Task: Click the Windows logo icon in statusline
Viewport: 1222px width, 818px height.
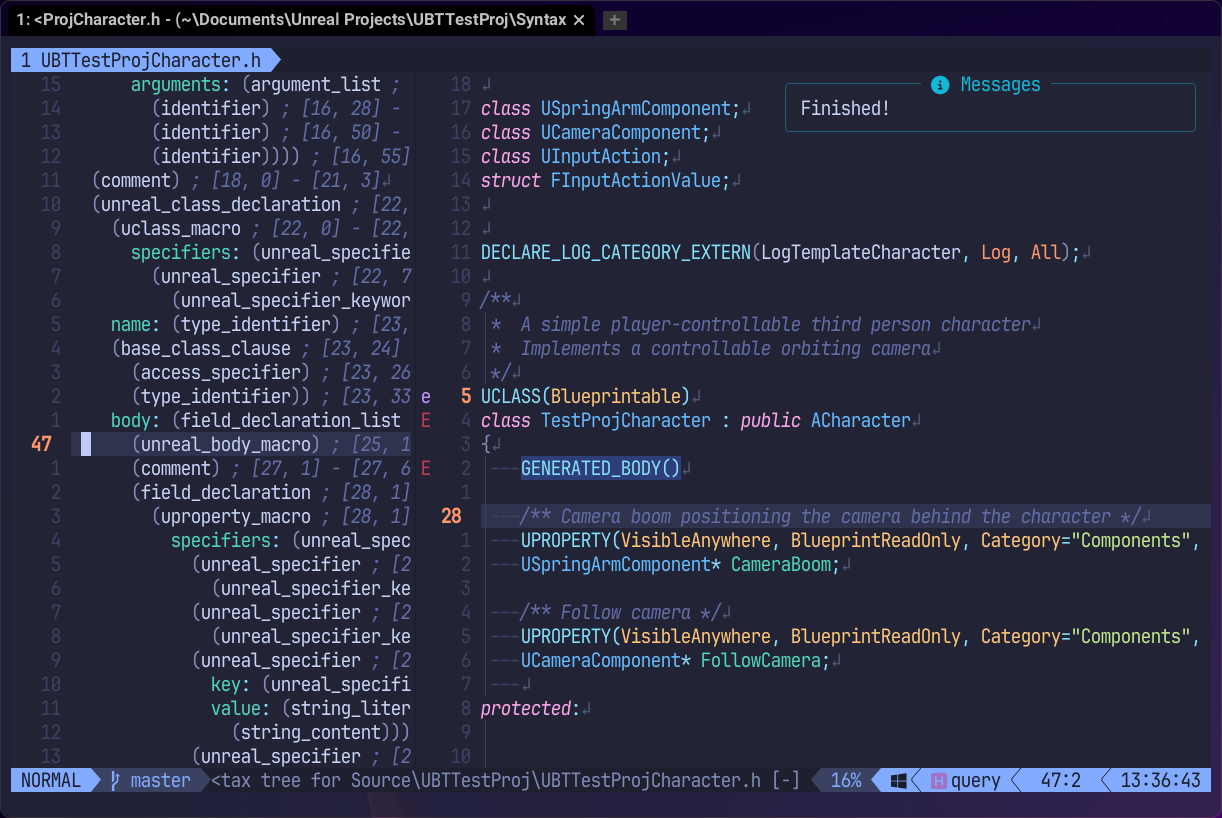Action: tap(898, 780)
